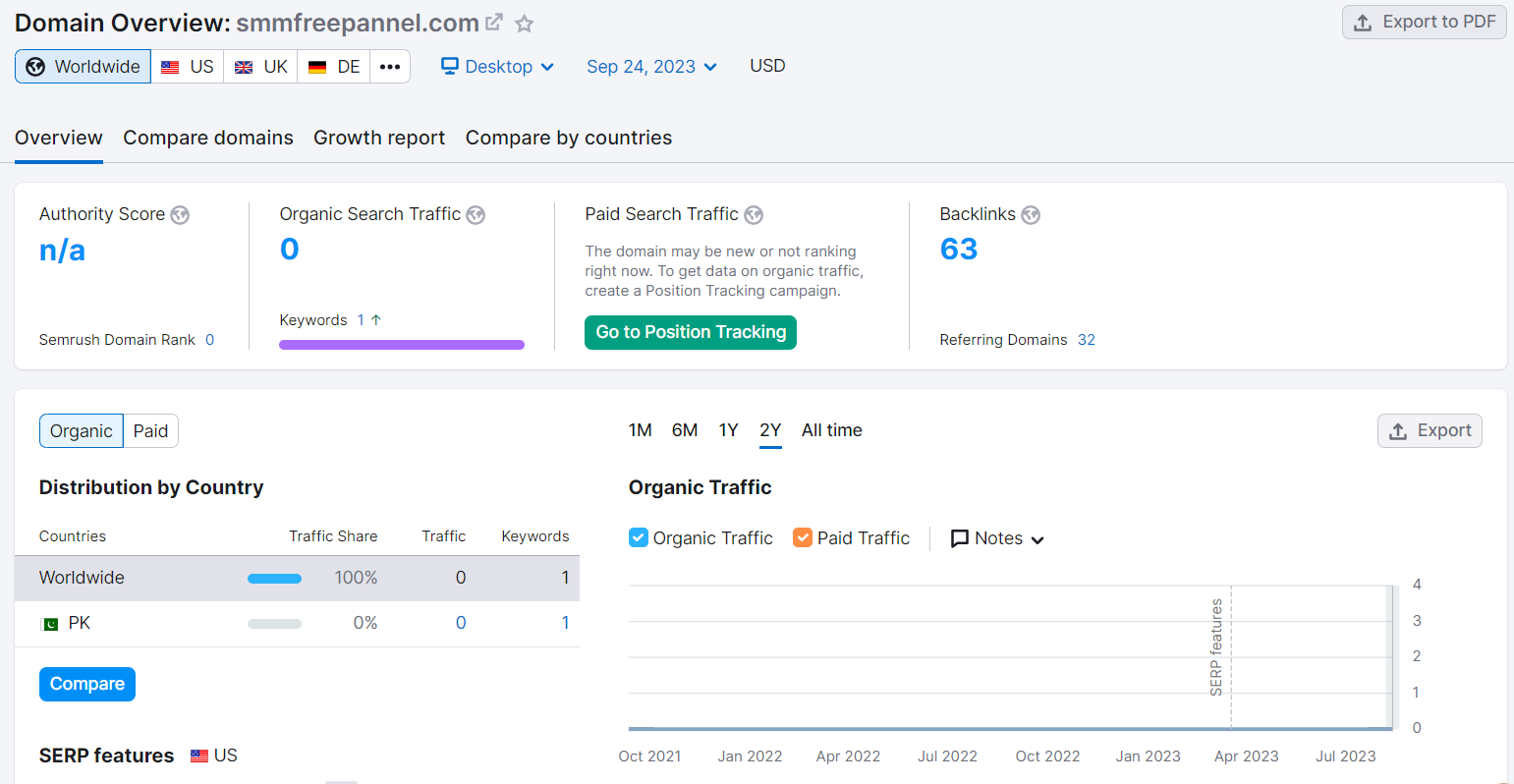
Task: Uncheck the Organic Traffic checkbox
Action: tap(639, 537)
